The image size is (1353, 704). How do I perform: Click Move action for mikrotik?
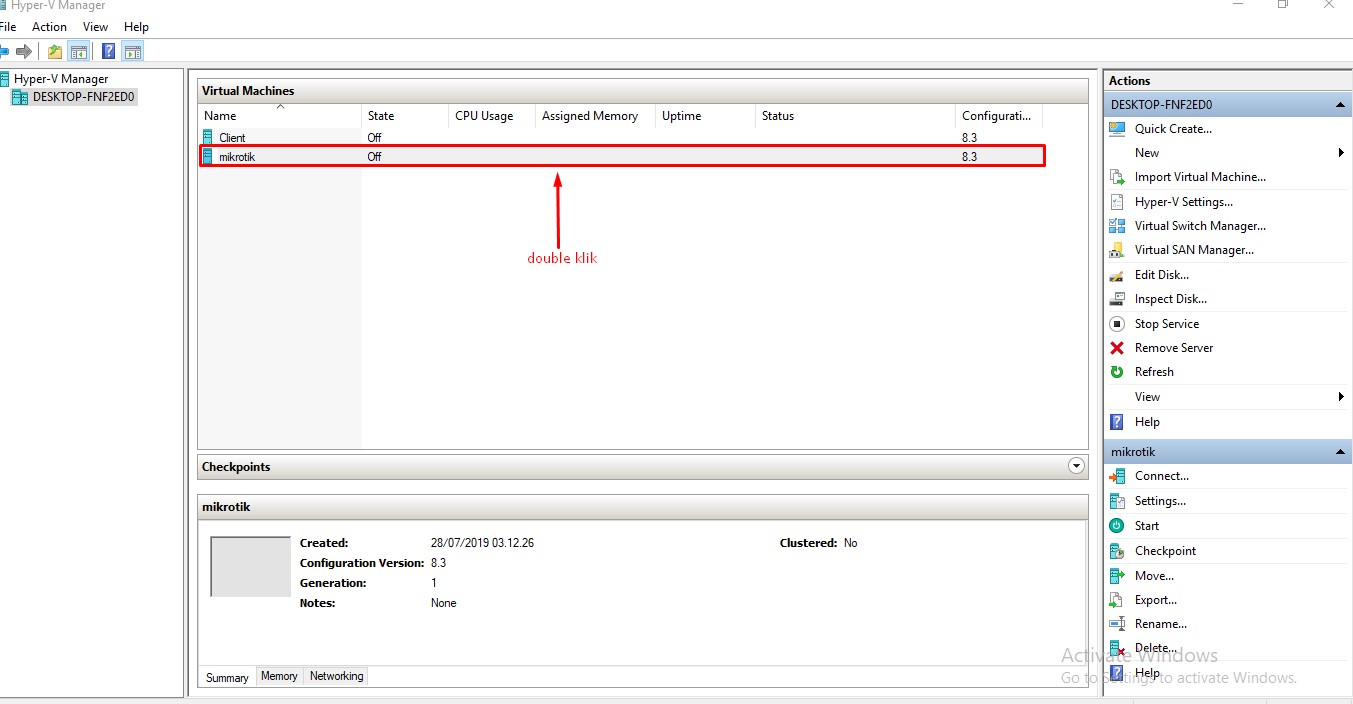pyautogui.click(x=1154, y=576)
